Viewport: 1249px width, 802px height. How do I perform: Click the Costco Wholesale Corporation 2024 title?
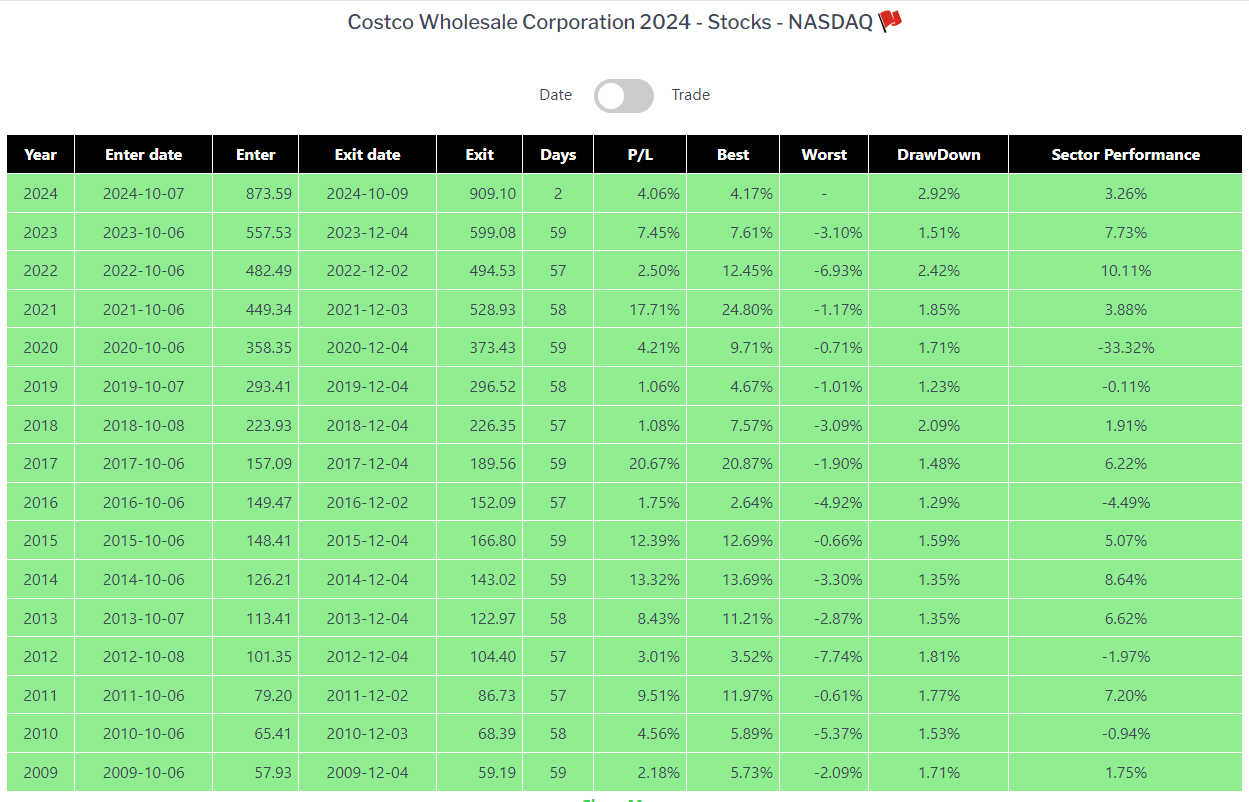pos(610,22)
